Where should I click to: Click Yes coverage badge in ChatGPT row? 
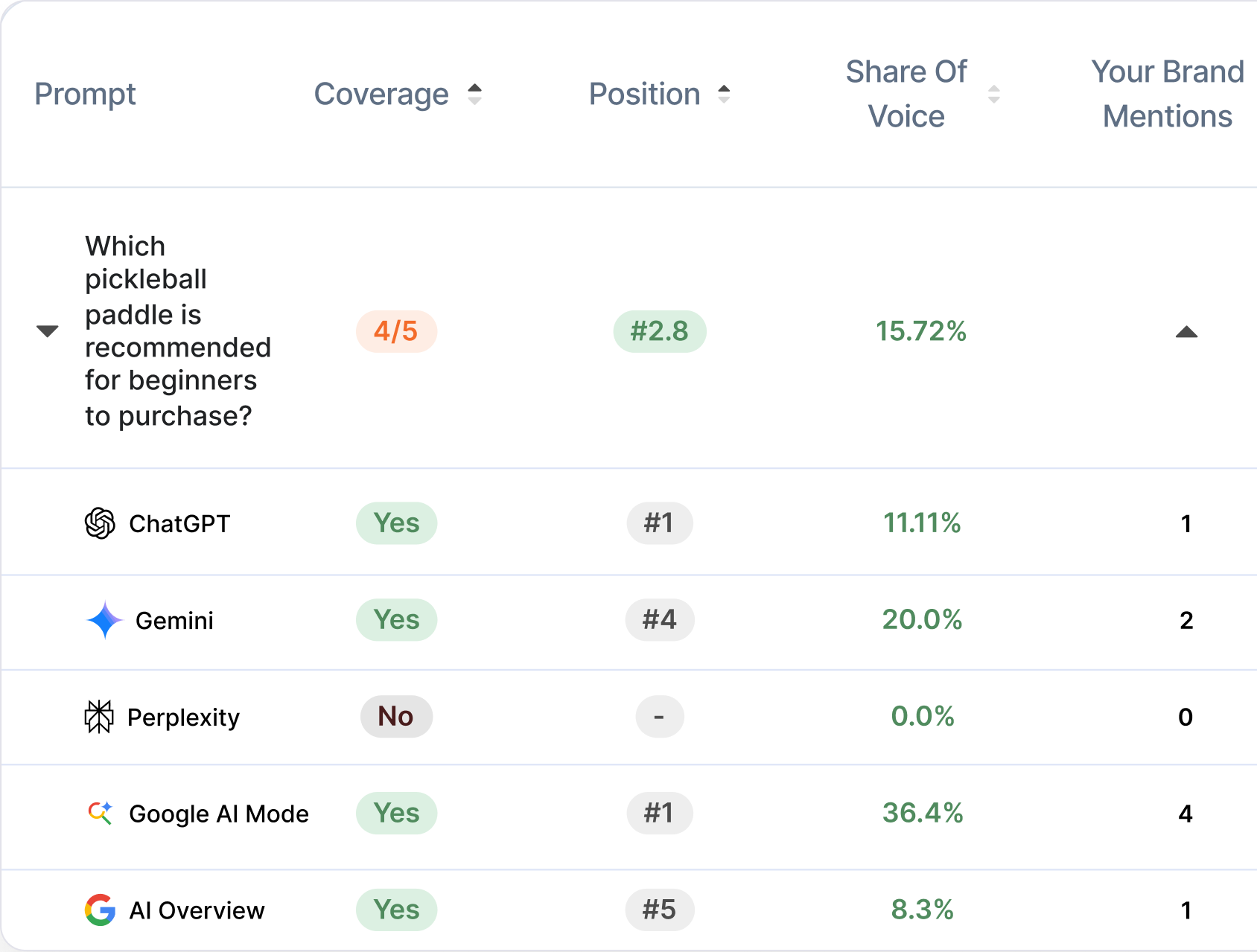pos(396,523)
